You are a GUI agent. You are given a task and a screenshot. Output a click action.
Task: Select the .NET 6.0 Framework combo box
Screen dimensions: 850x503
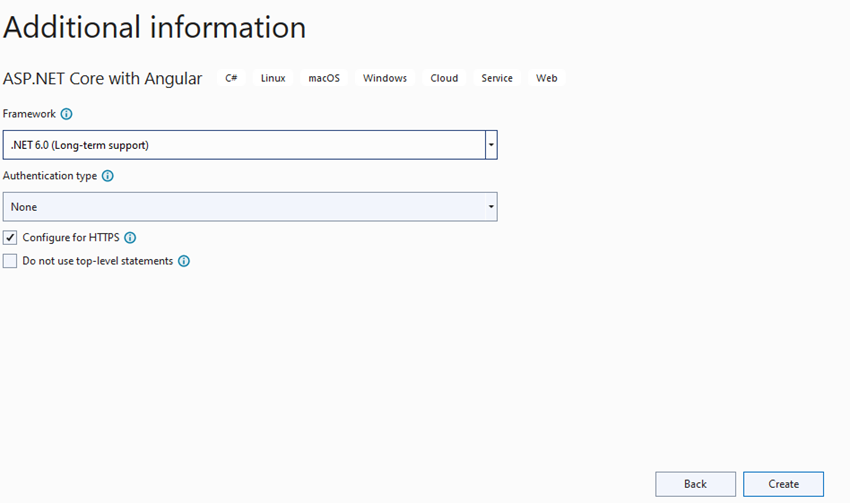click(244, 145)
